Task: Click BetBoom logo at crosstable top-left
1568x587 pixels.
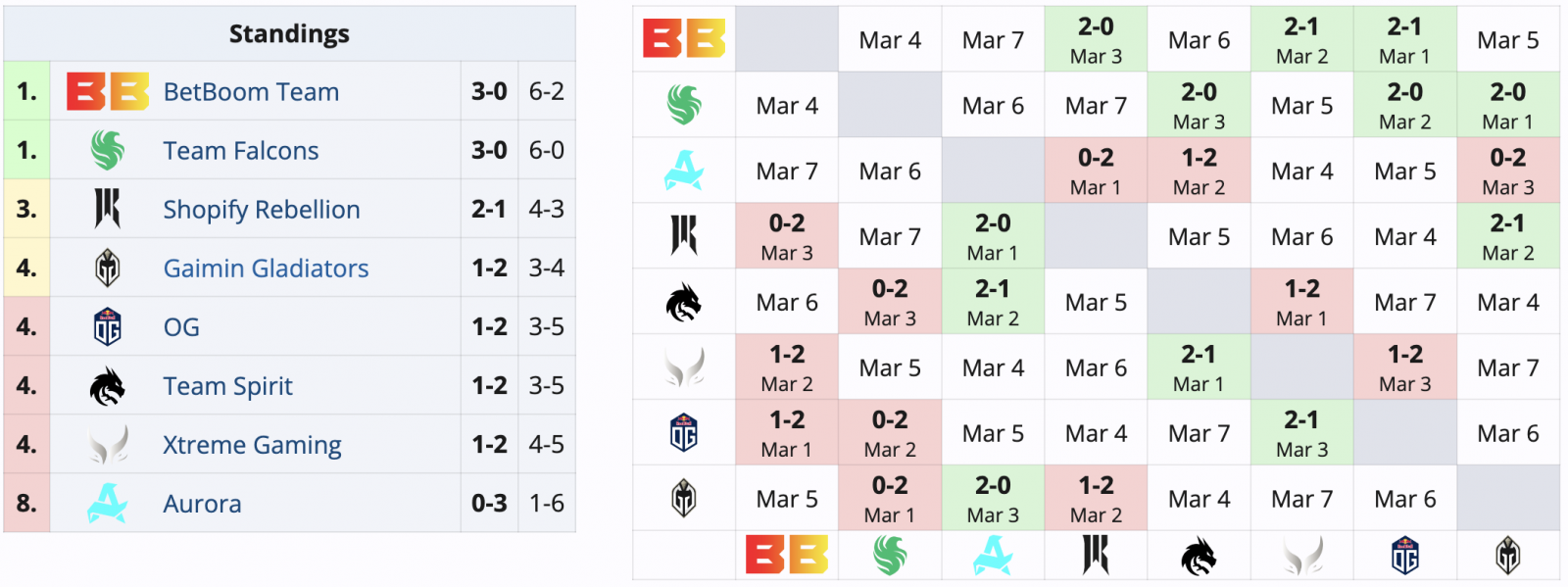Action: 684,39
